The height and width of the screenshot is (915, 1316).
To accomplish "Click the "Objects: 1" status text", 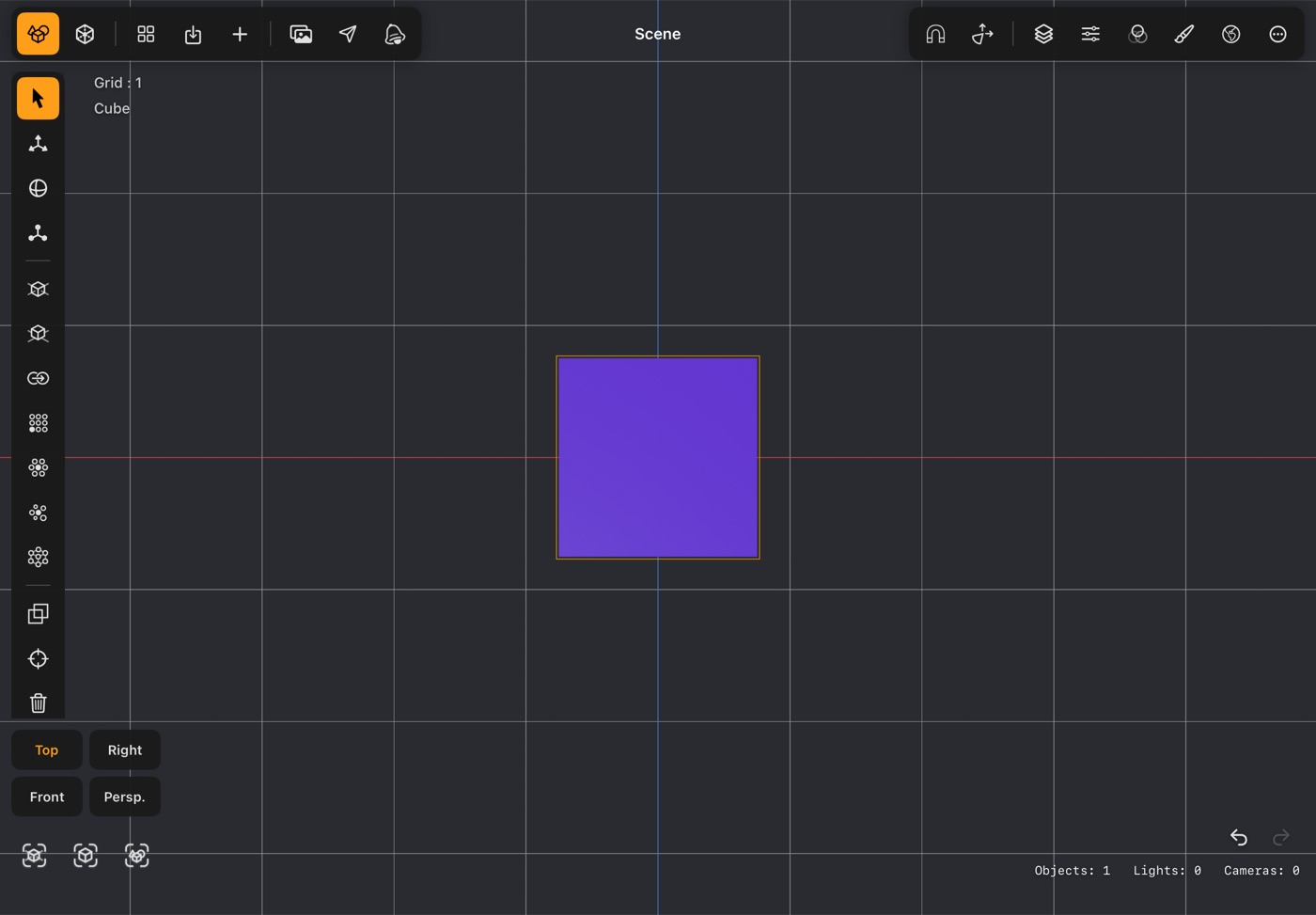I will click(x=1072, y=871).
